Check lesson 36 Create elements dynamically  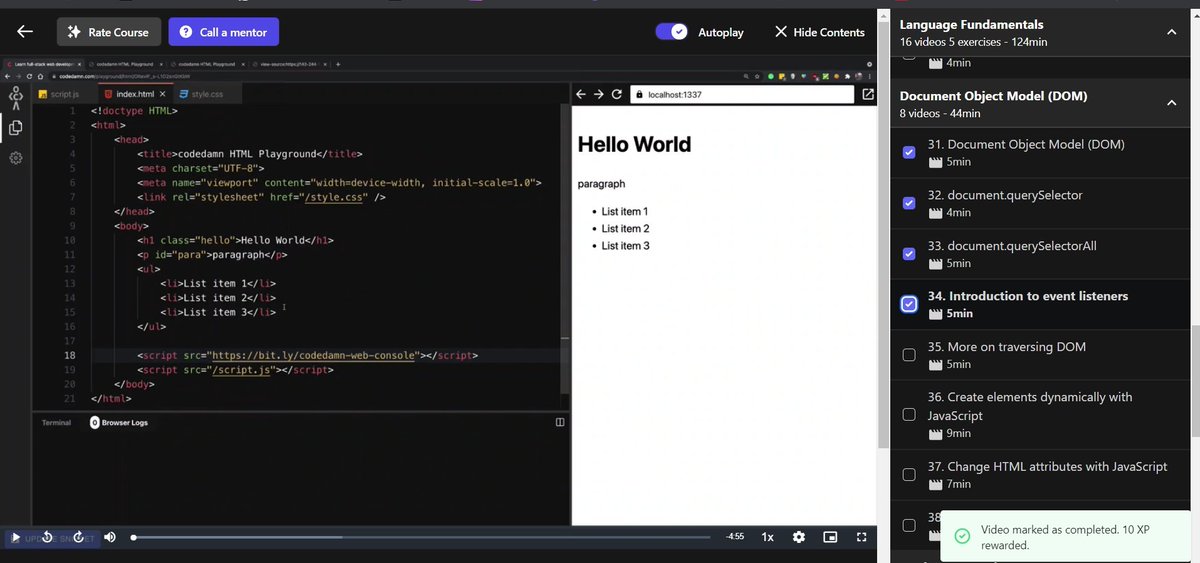[x=909, y=415]
